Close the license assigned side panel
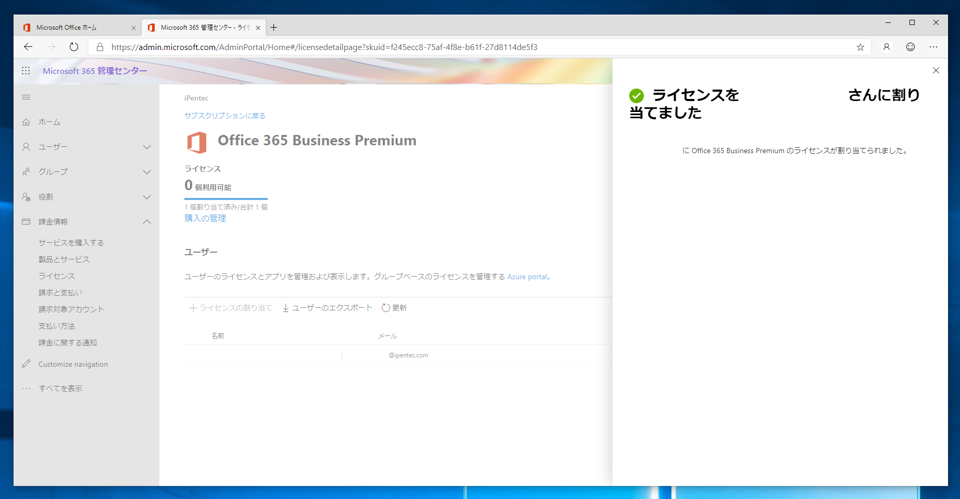 936,70
